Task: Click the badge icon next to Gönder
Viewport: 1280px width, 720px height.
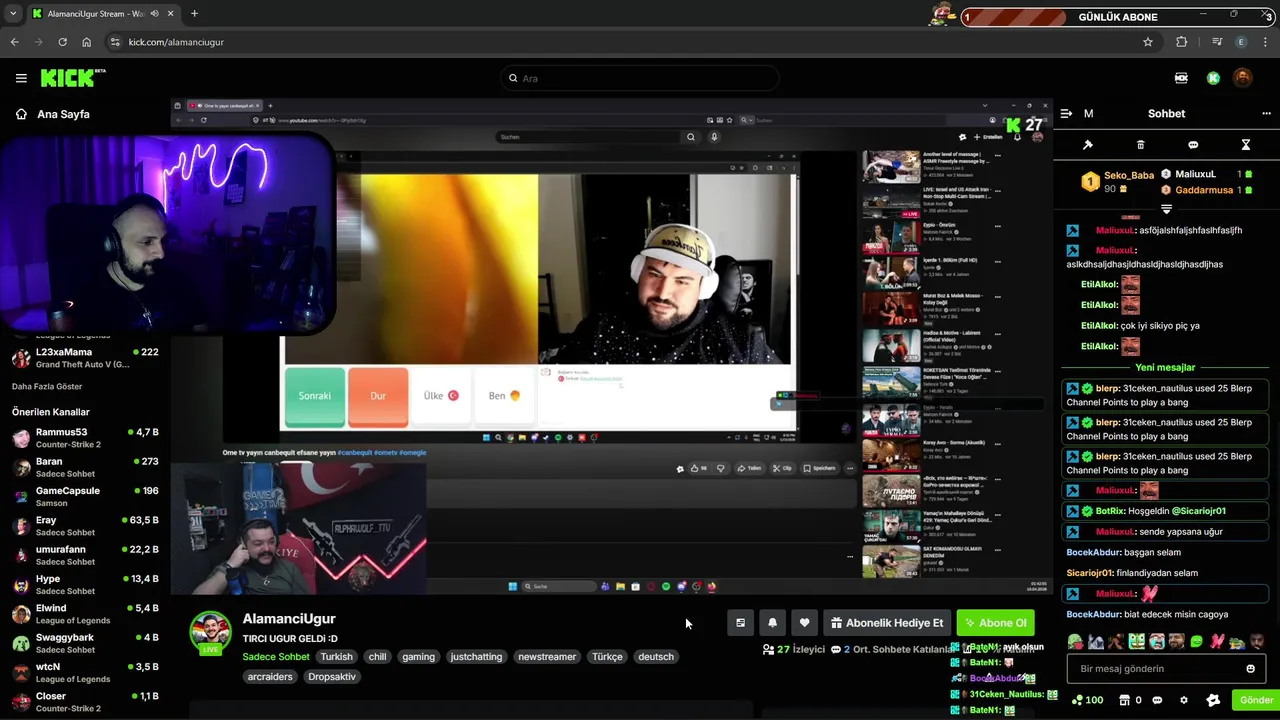Action: [x=1213, y=700]
